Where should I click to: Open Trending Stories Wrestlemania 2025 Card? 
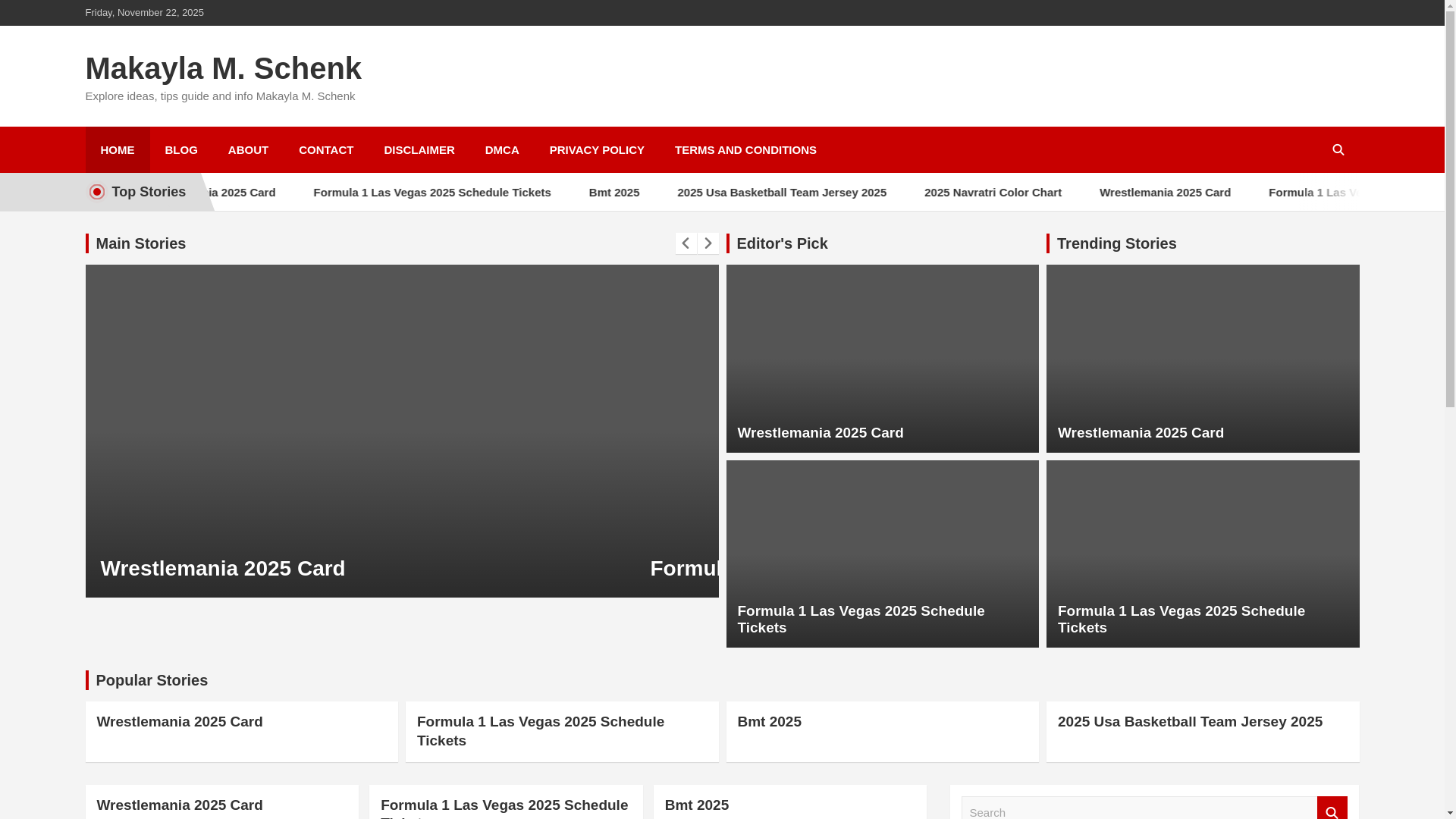click(x=1141, y=433)
